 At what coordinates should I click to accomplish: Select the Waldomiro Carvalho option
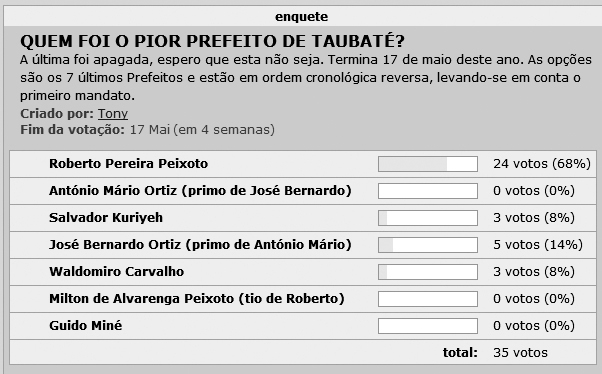tap(116, 272)
